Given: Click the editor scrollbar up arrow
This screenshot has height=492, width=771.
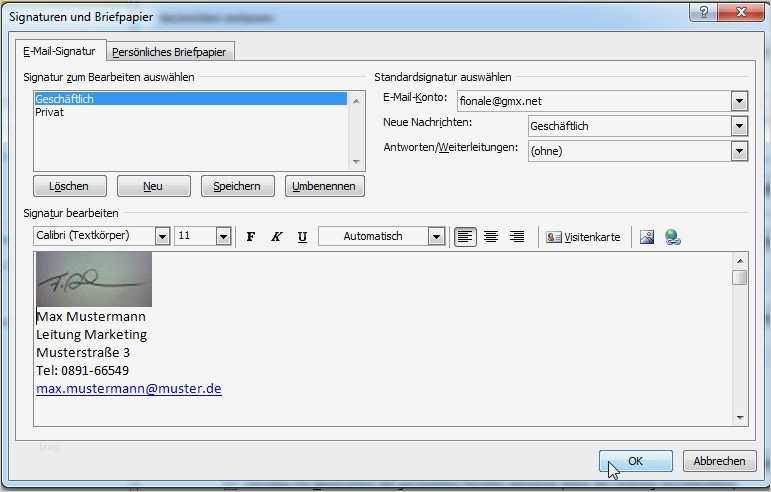Looking at the screenshot, I should 740,261.
